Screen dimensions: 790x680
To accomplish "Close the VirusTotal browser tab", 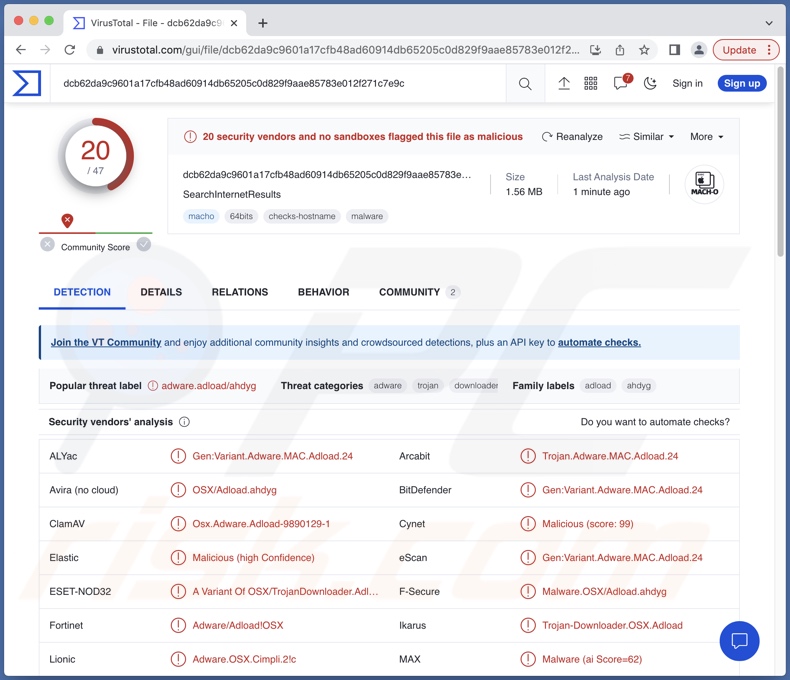I will [234, 23].
